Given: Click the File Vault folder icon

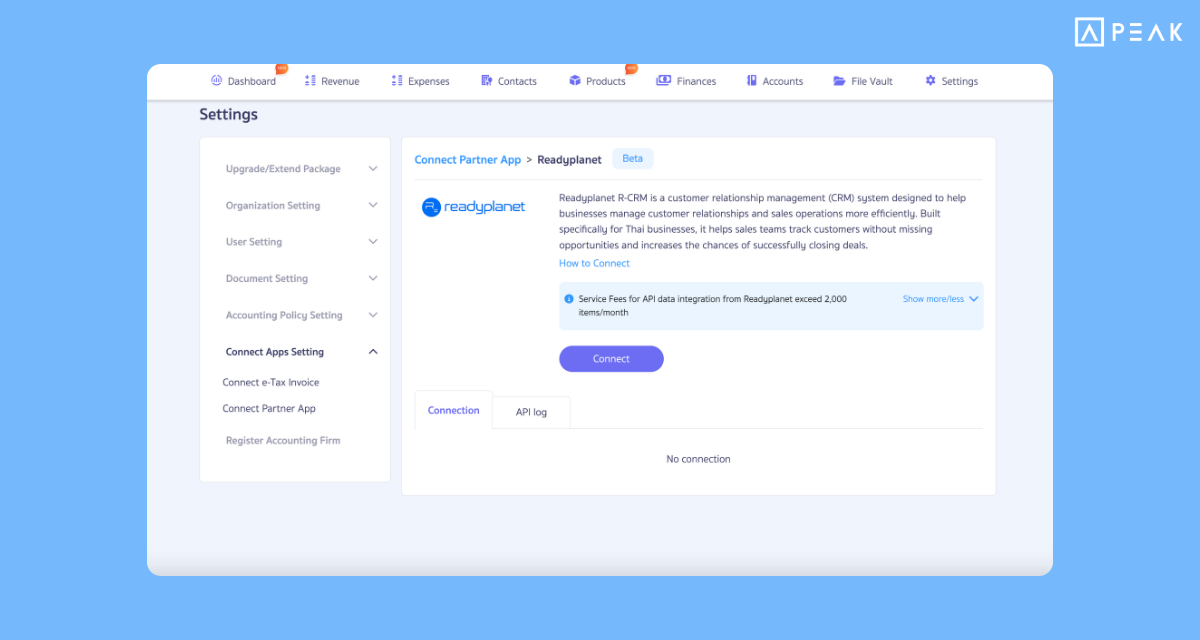Looking at the screenshot, I should [x=838, y=80].
